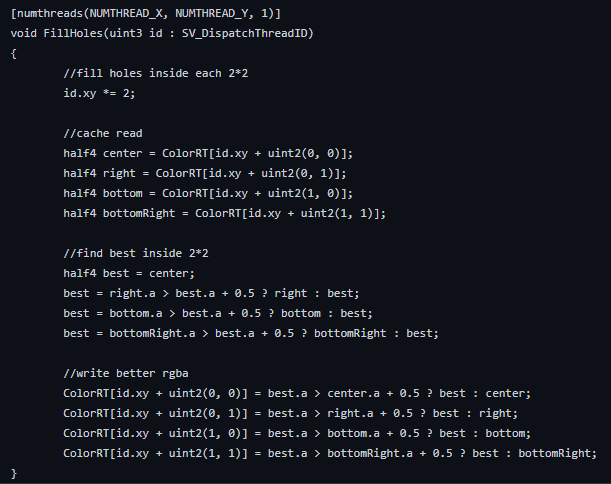Viewport: 611px width, 484px height.
Task: Click the '//cache read' comment
Action: (x=102, y=133)
